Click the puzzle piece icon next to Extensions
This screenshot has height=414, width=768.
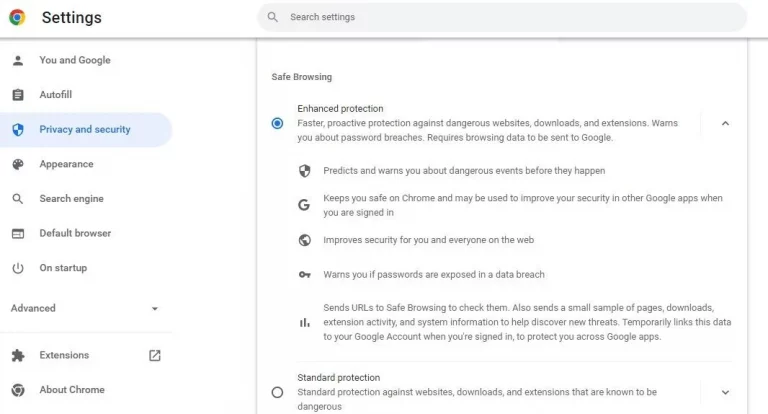coord(18,355)
